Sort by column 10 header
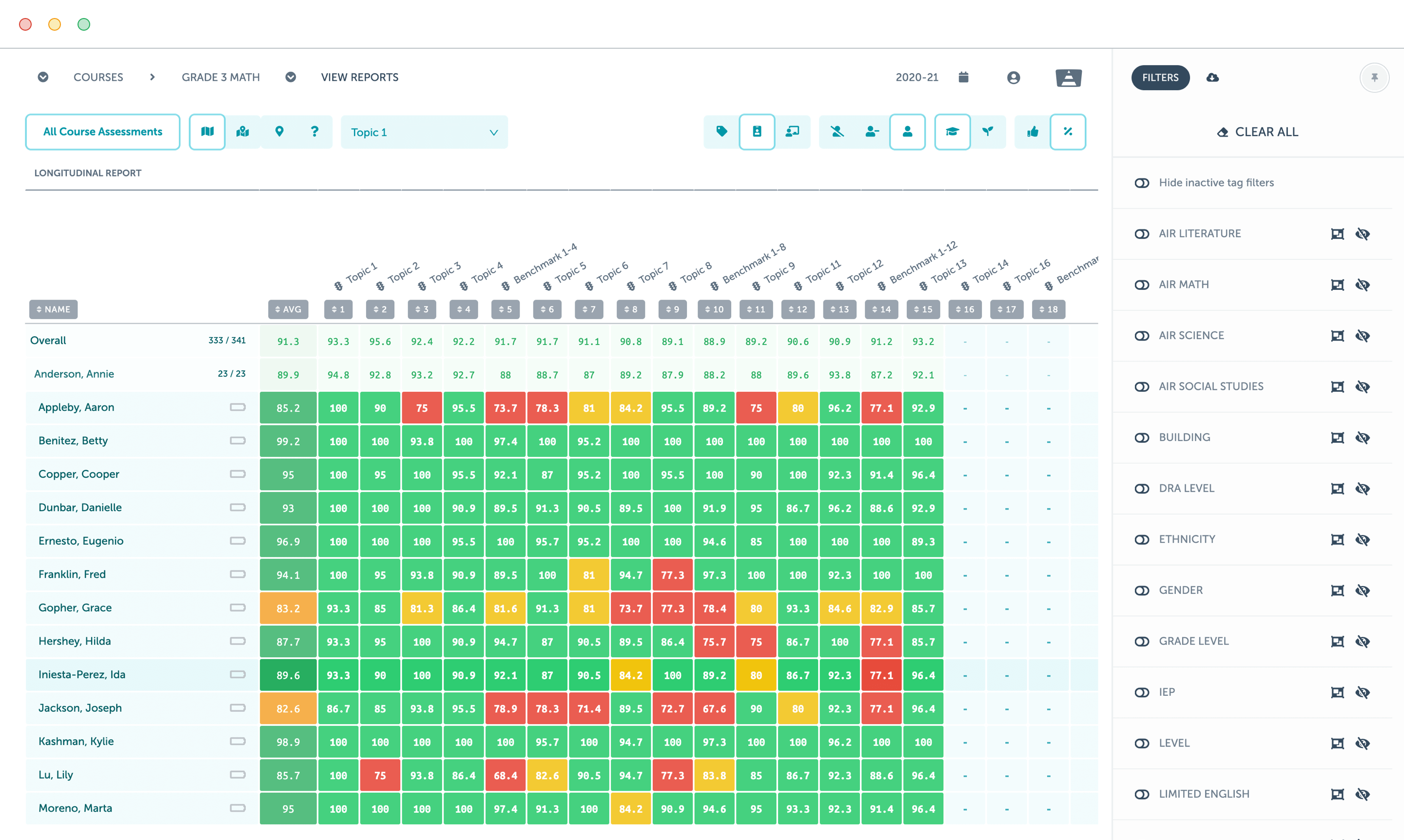This screenshot has height=840, width=1404. [x=714, y=309]
